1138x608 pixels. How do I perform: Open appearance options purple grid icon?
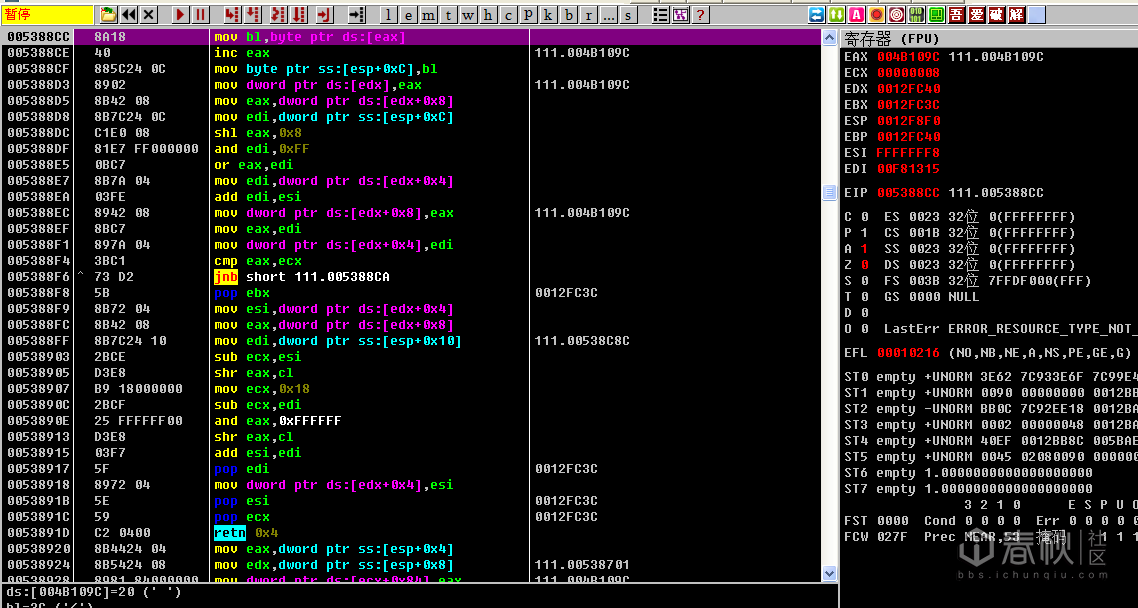click(681, 15)
